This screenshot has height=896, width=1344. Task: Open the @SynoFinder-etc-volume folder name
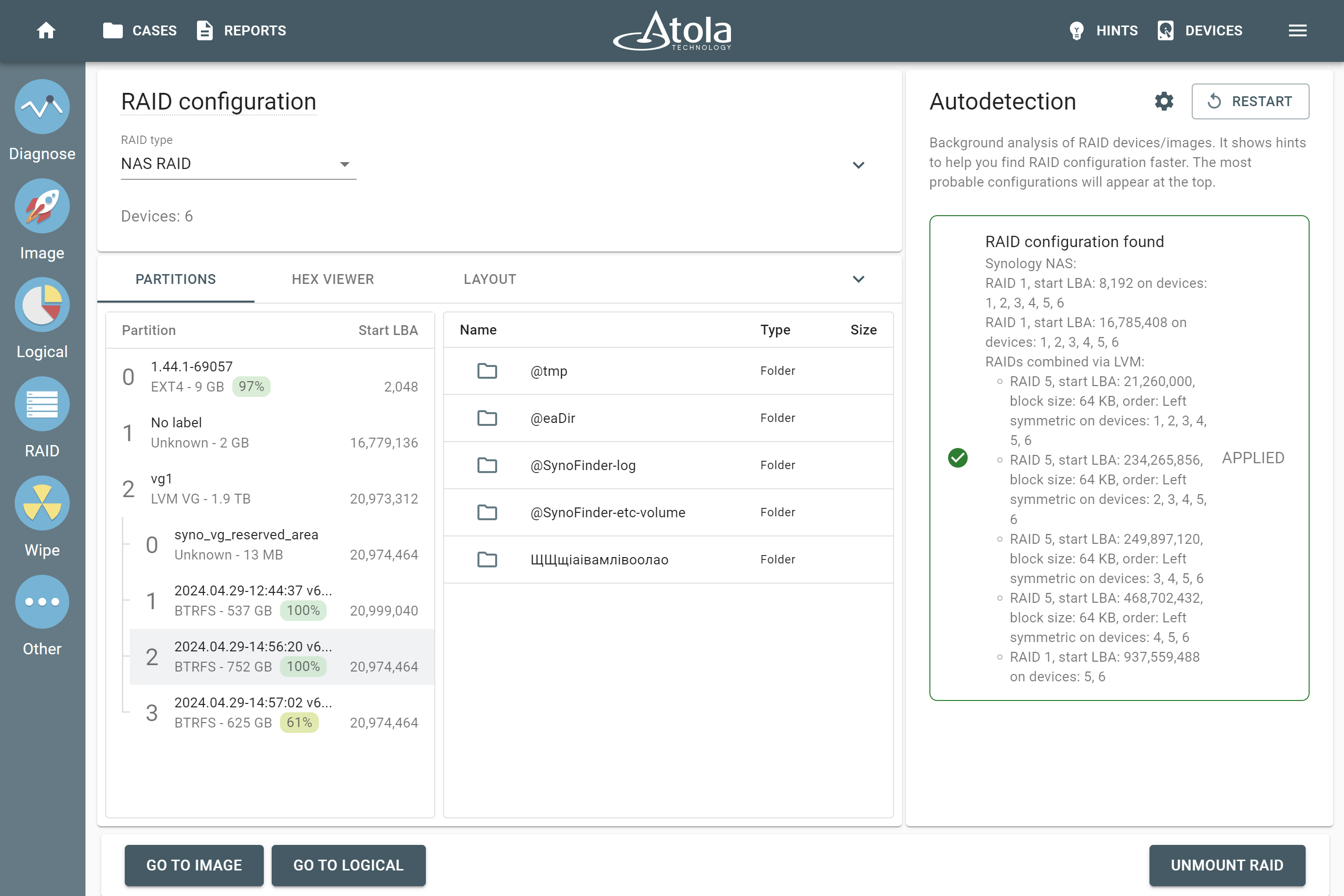coord(608,512)
